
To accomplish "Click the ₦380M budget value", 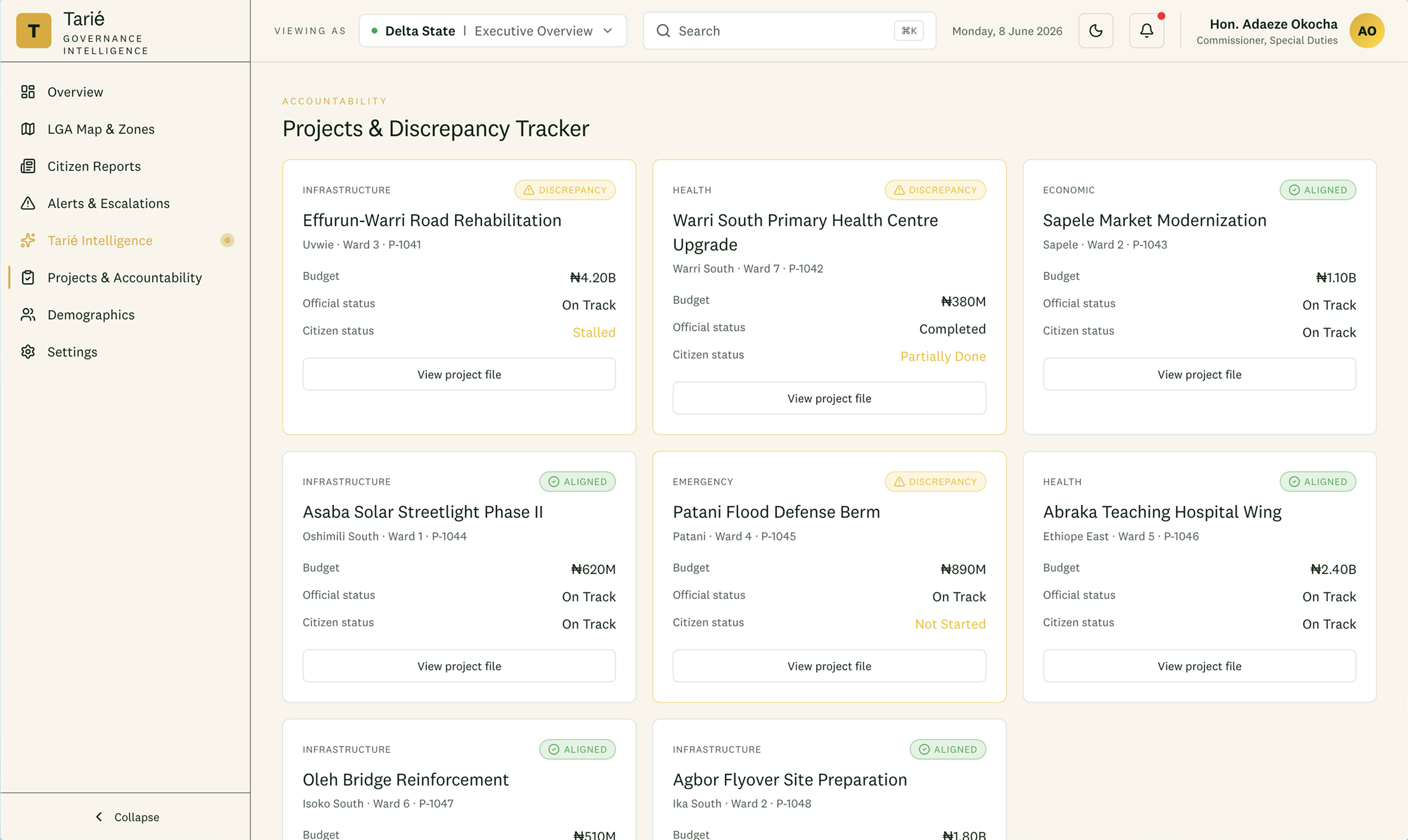I will [963, 301].
